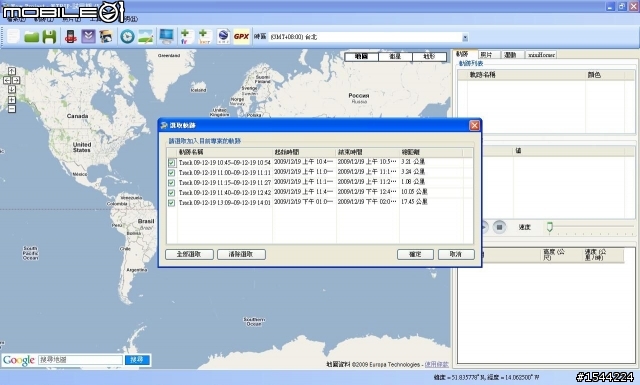Click the 10.05 公里 distance cell
The width and height of the screenshot is (640, 385).
414,192
